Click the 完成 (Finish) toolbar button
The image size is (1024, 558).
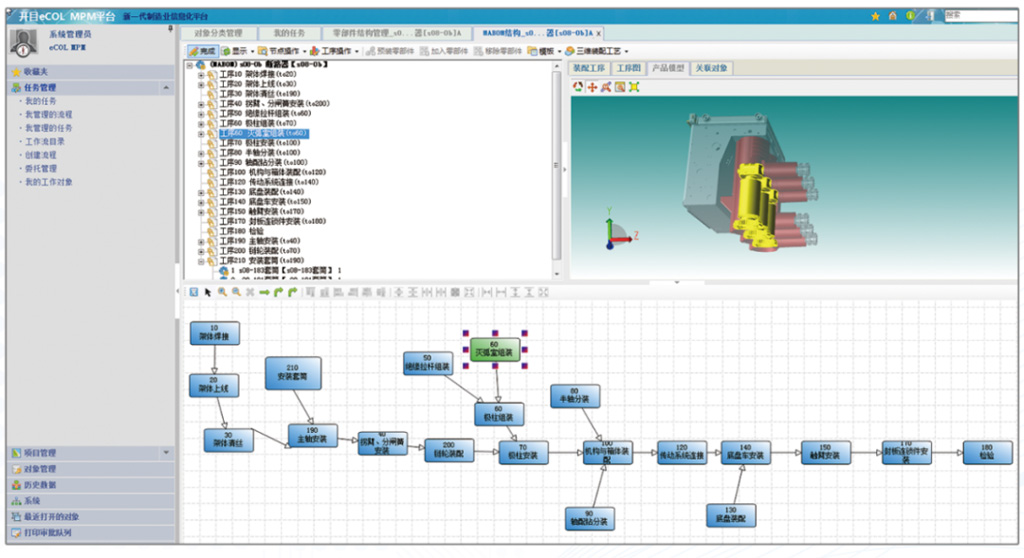coord(203,50)
